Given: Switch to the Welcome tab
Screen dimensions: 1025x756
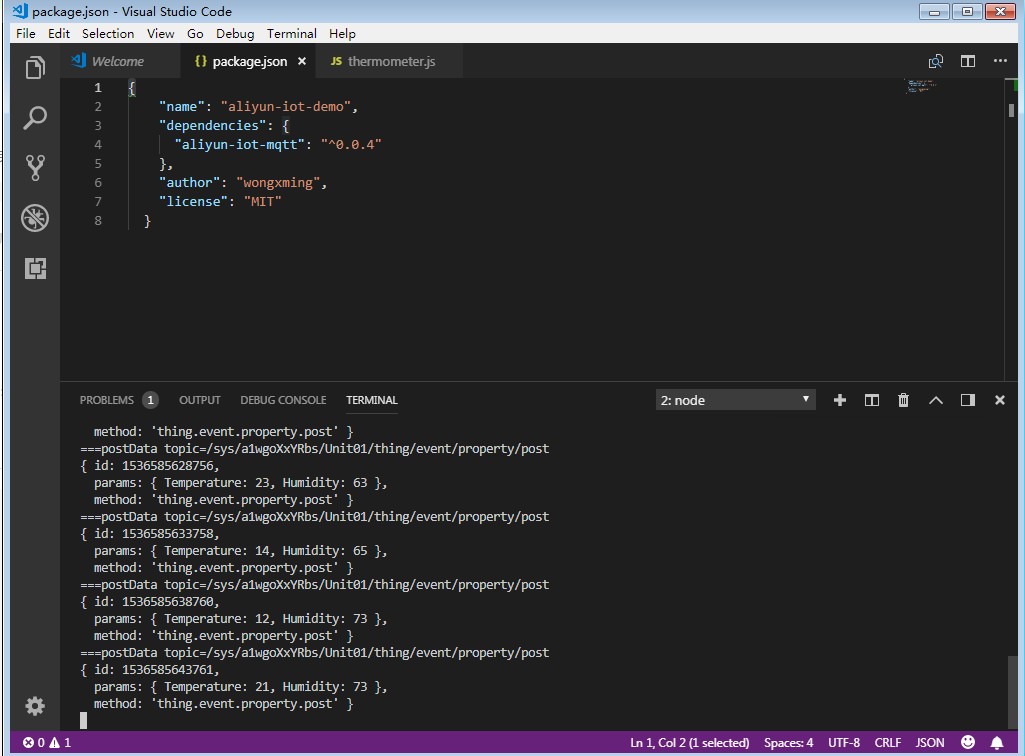Looking at the screenshot, I should (118, 61).
